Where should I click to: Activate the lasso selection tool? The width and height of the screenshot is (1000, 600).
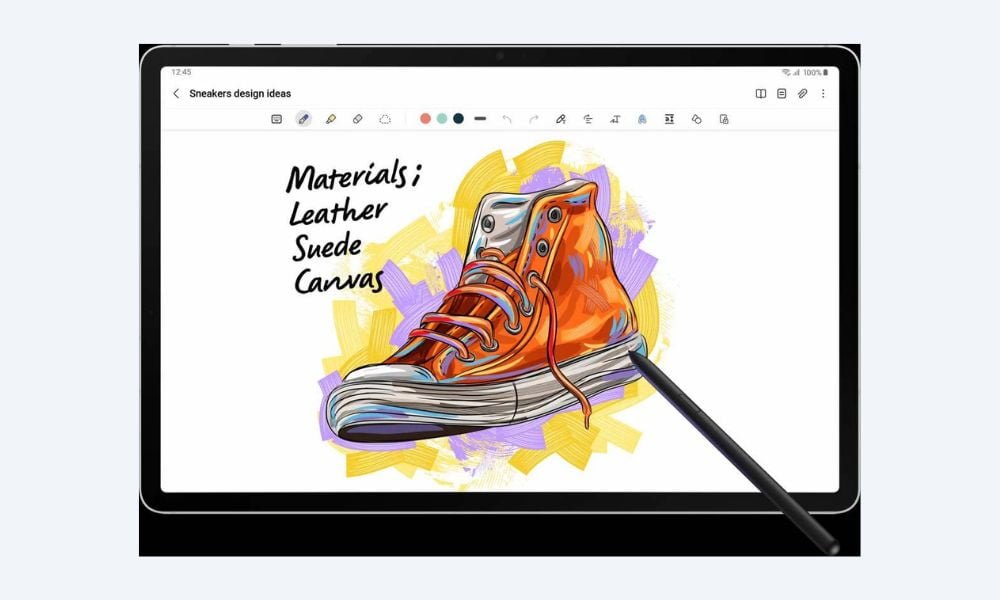(385, 119)
